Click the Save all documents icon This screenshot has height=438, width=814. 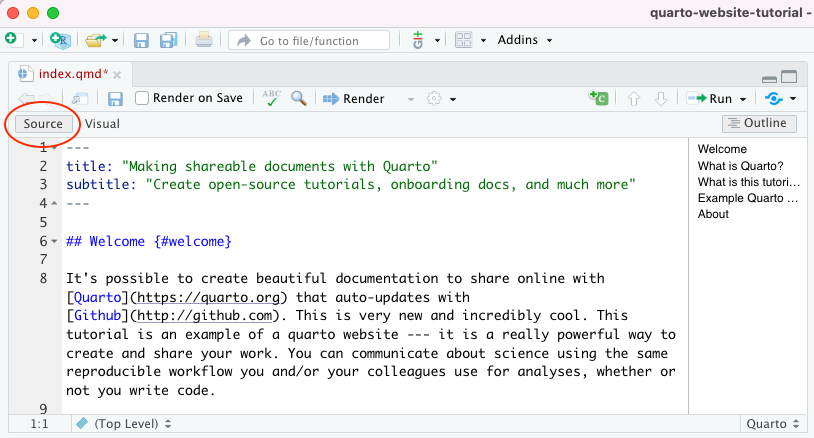click(x=168, y=40)
